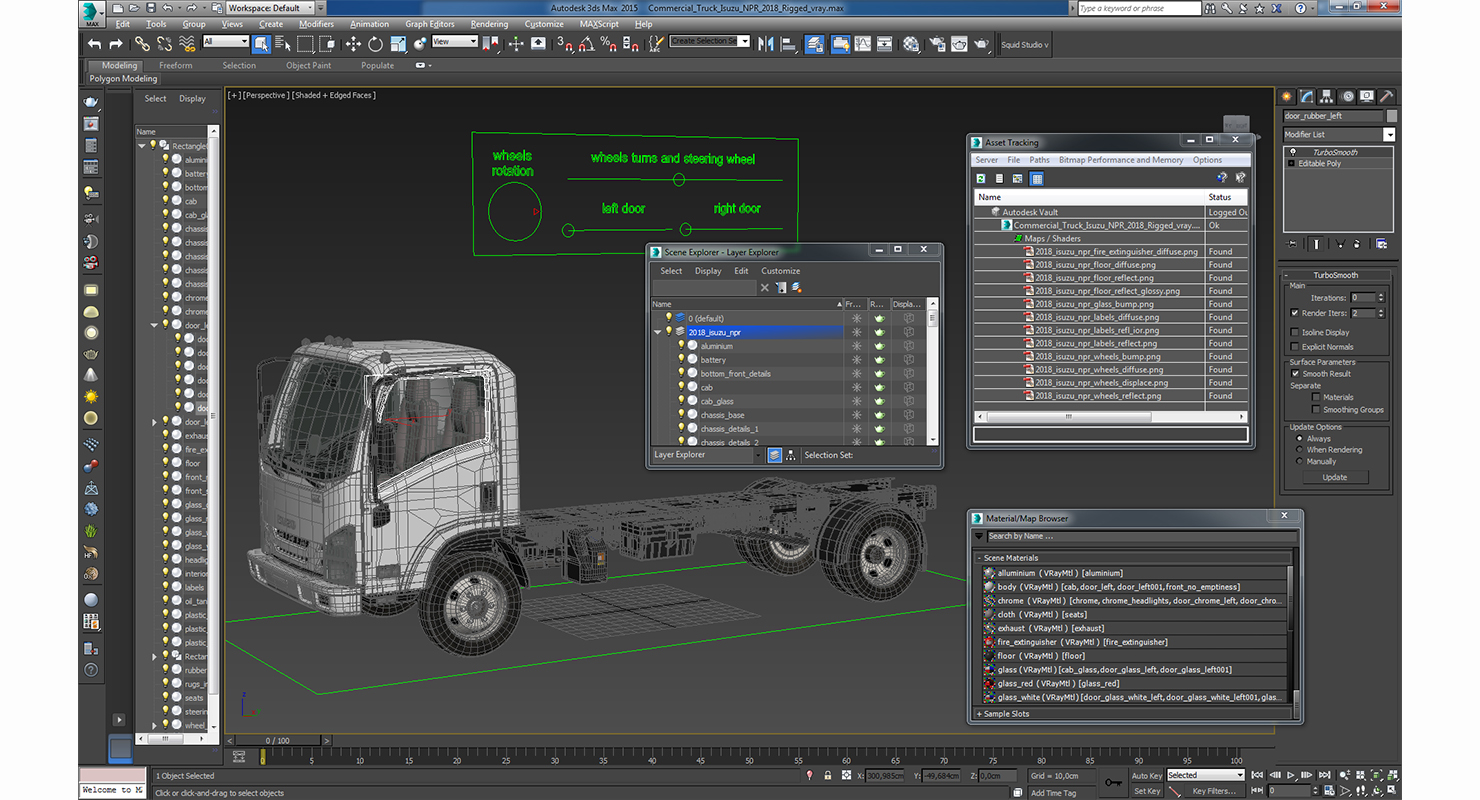The height and width of the screenshot is (800, 1480).
Task: Choose the Select and Uniform Scale tool
Action: click(x=398, y=44)
